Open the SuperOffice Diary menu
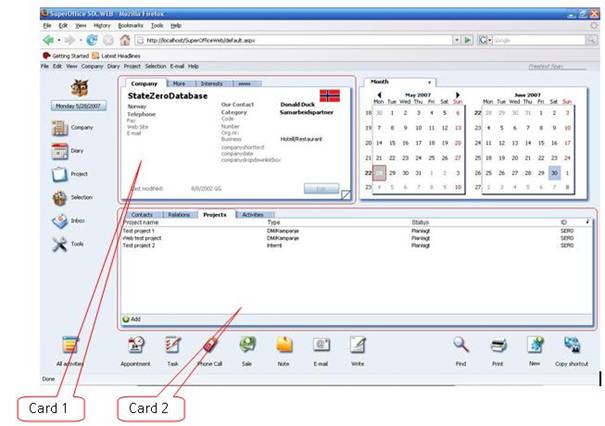The height and width of the screenshot is (426, 605). [113, 66]
